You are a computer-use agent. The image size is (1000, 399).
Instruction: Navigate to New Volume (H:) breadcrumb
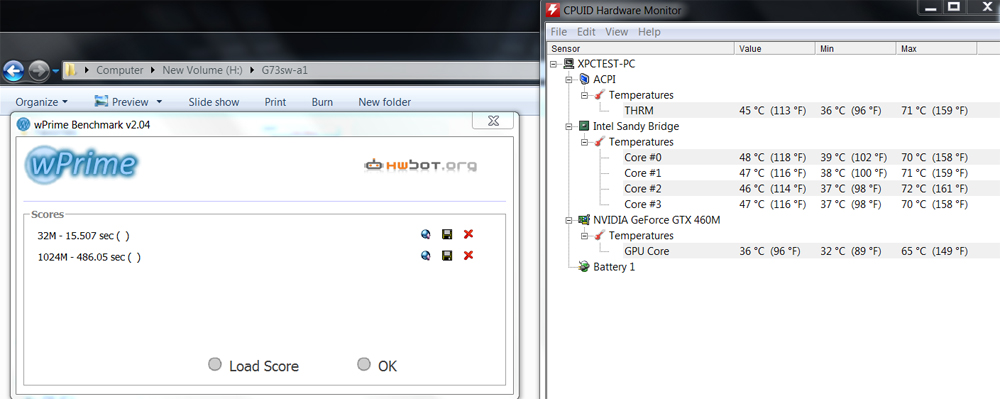tap(202, 70)
